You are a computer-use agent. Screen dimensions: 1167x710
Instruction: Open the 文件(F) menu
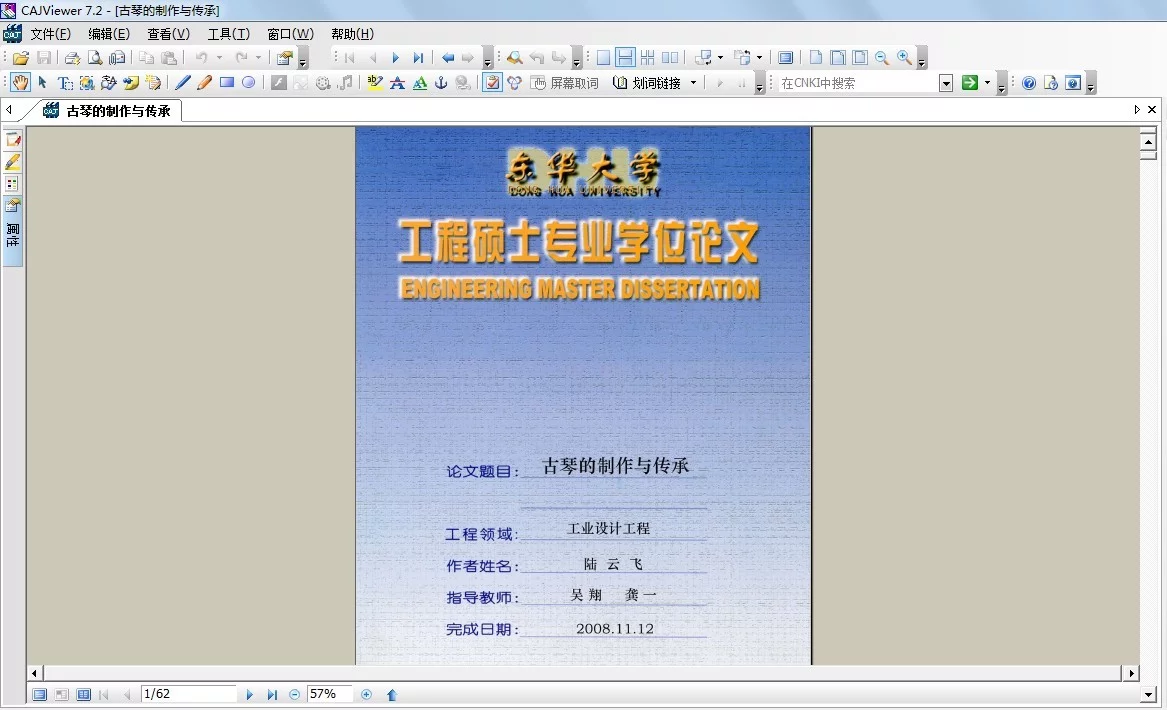(51, 34)
